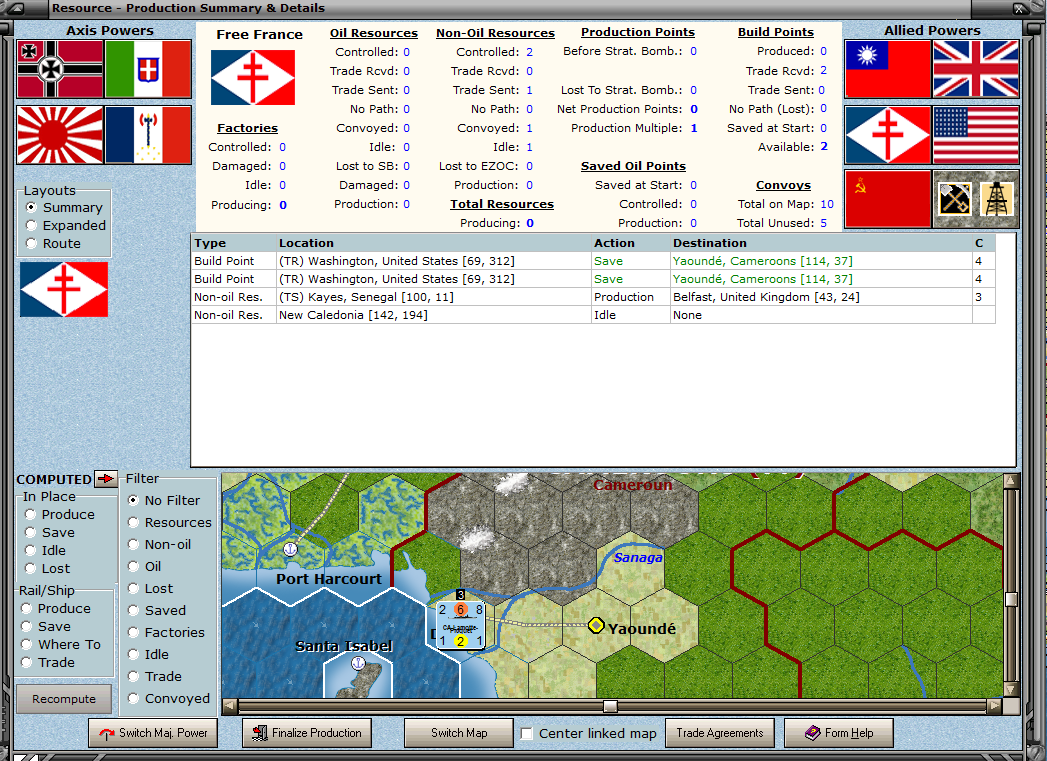Screen dimensions: 1047x761
Task: Click the Type column header
Action: coord(234,243)
